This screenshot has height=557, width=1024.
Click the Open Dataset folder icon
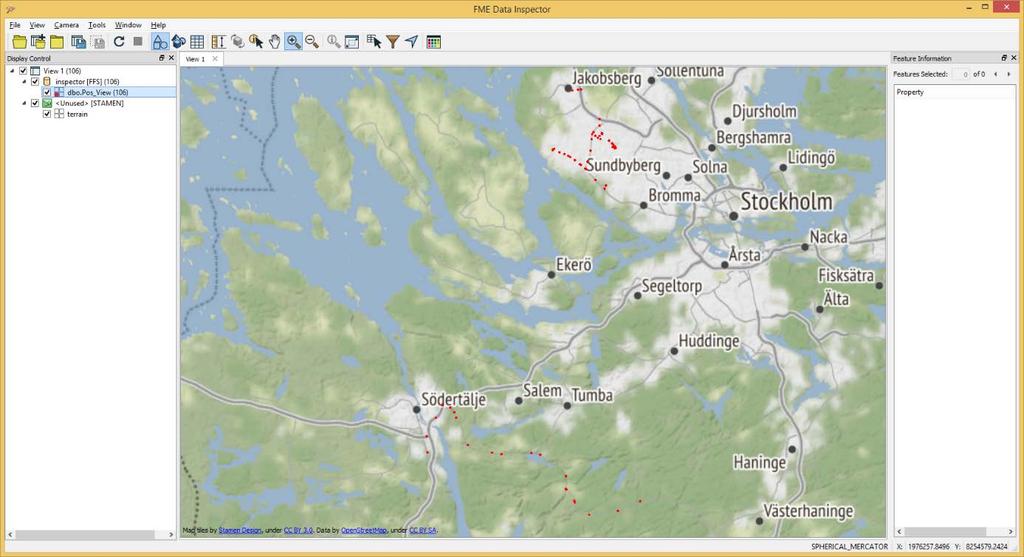tap(20, 42)
